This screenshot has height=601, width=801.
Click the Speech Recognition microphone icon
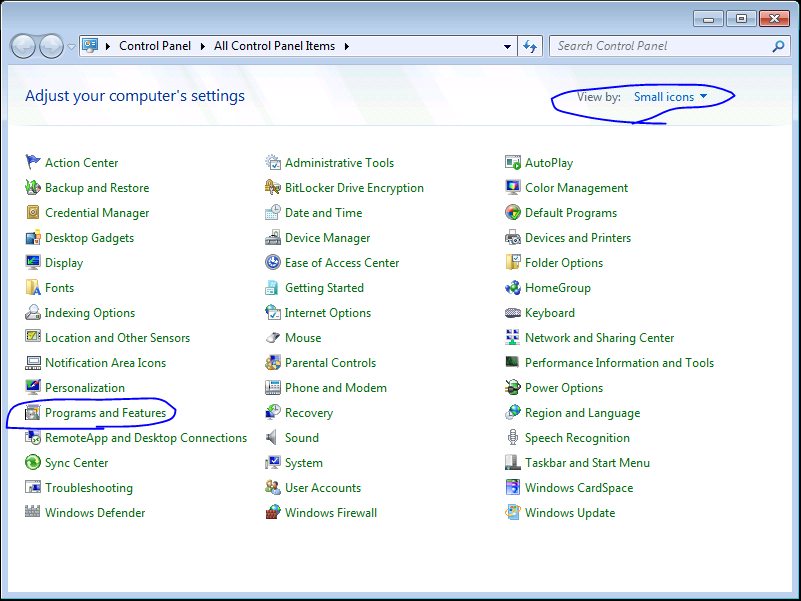point(513,437)
